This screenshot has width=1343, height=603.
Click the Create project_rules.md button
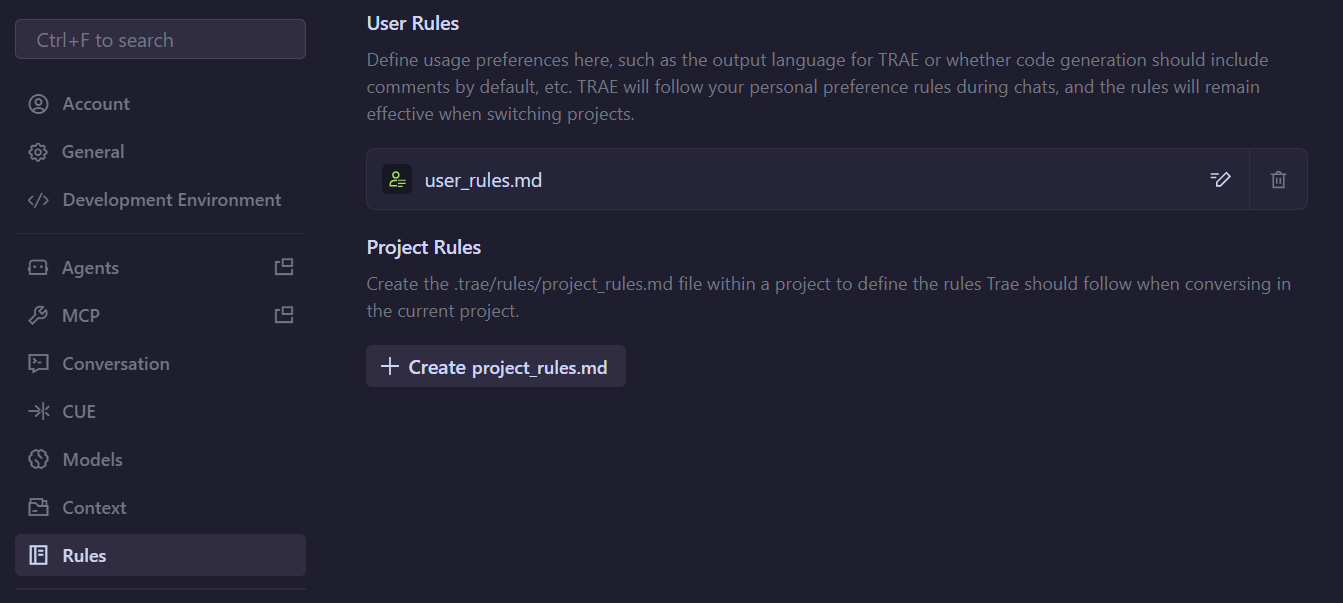tap(495, 366)
